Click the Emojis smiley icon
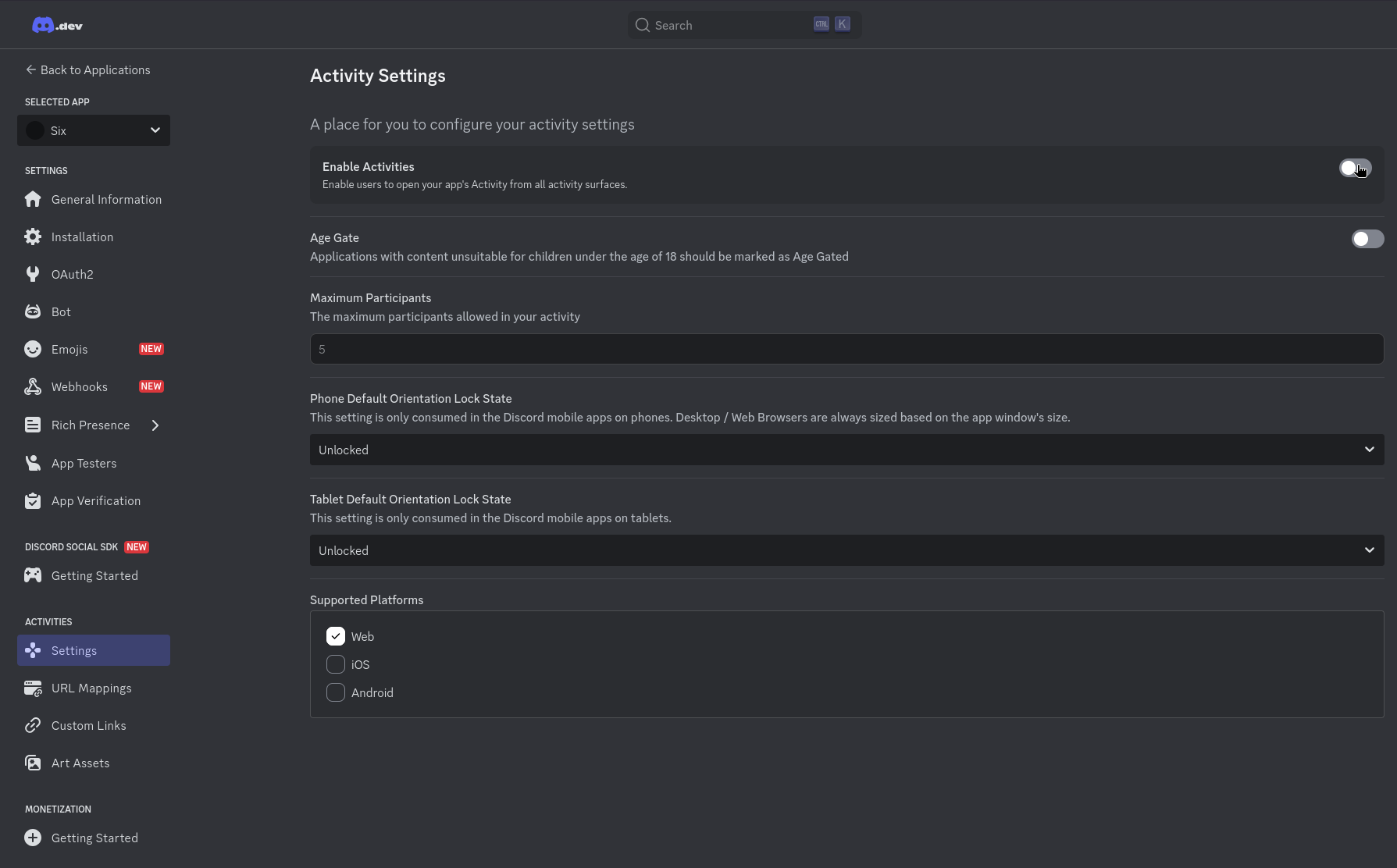This screenshot has width=1397, height=868. click(x=33, y=350)
